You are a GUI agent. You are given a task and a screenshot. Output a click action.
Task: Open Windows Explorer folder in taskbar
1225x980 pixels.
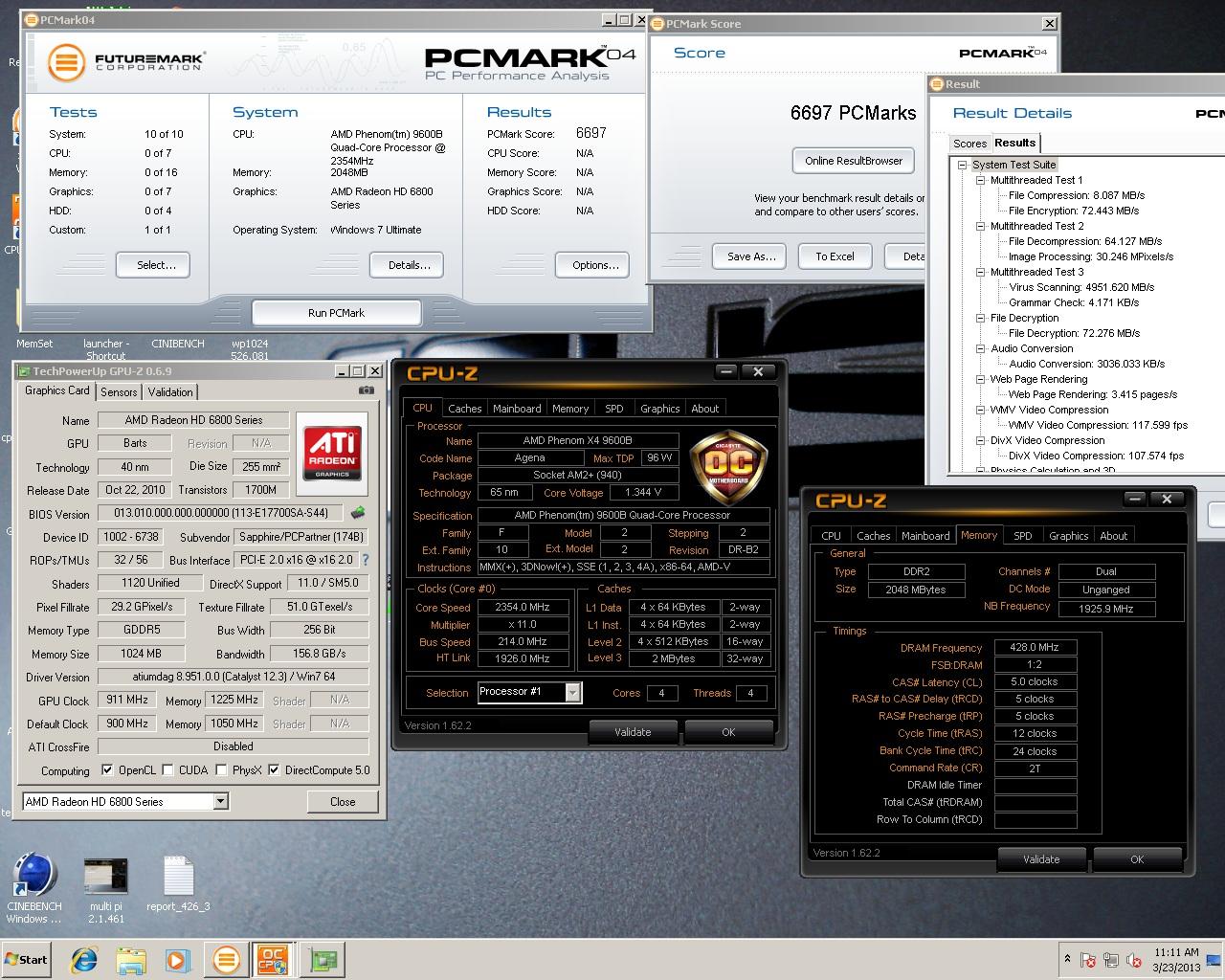131,960
